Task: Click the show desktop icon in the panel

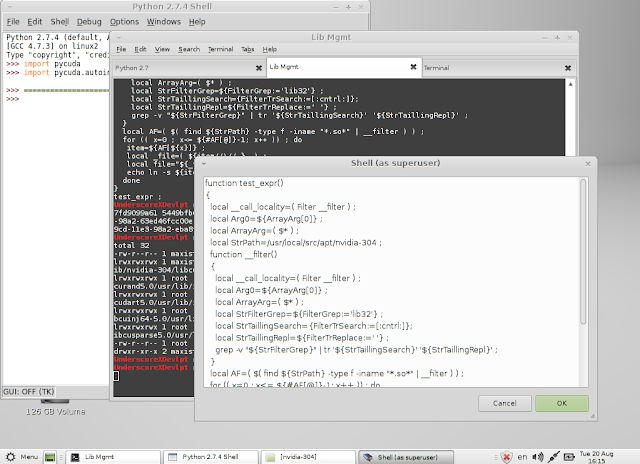Action: coord(50,457)
